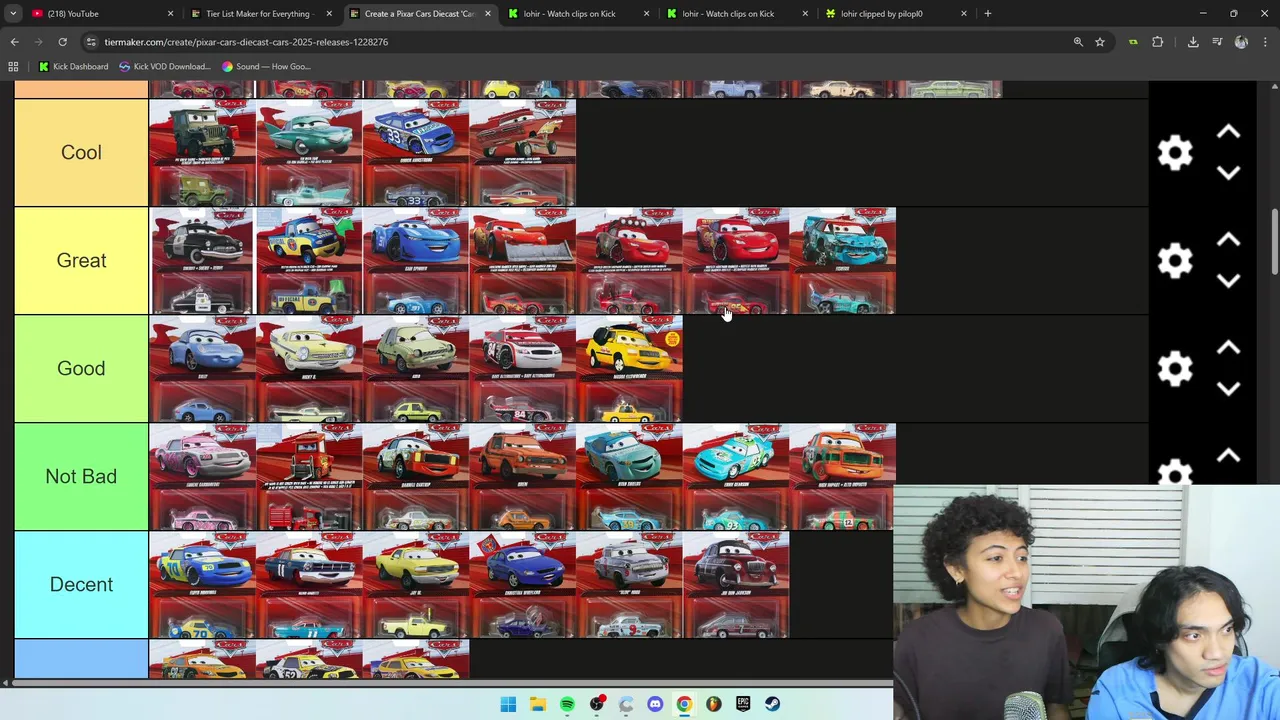Select green army jeep in Cool tier
The width and height of the screenshot is (1280, 720).
tap(202, 153)
